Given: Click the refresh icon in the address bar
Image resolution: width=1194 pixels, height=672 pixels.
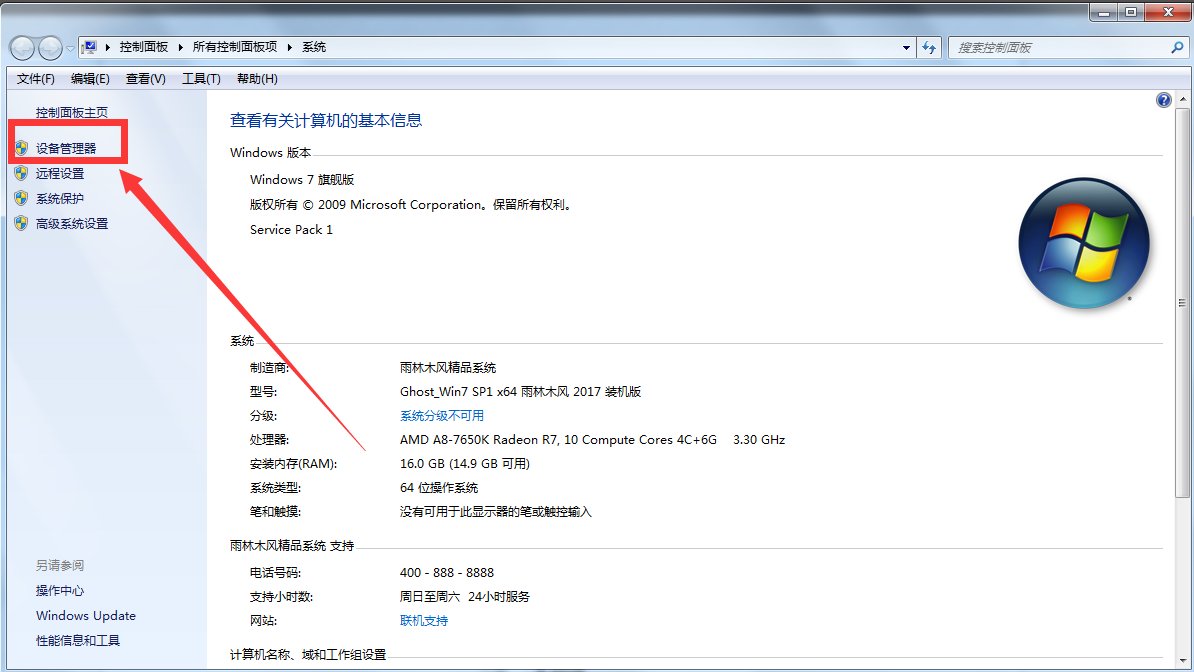Looking at the screenshot, I should pos(930,46).
